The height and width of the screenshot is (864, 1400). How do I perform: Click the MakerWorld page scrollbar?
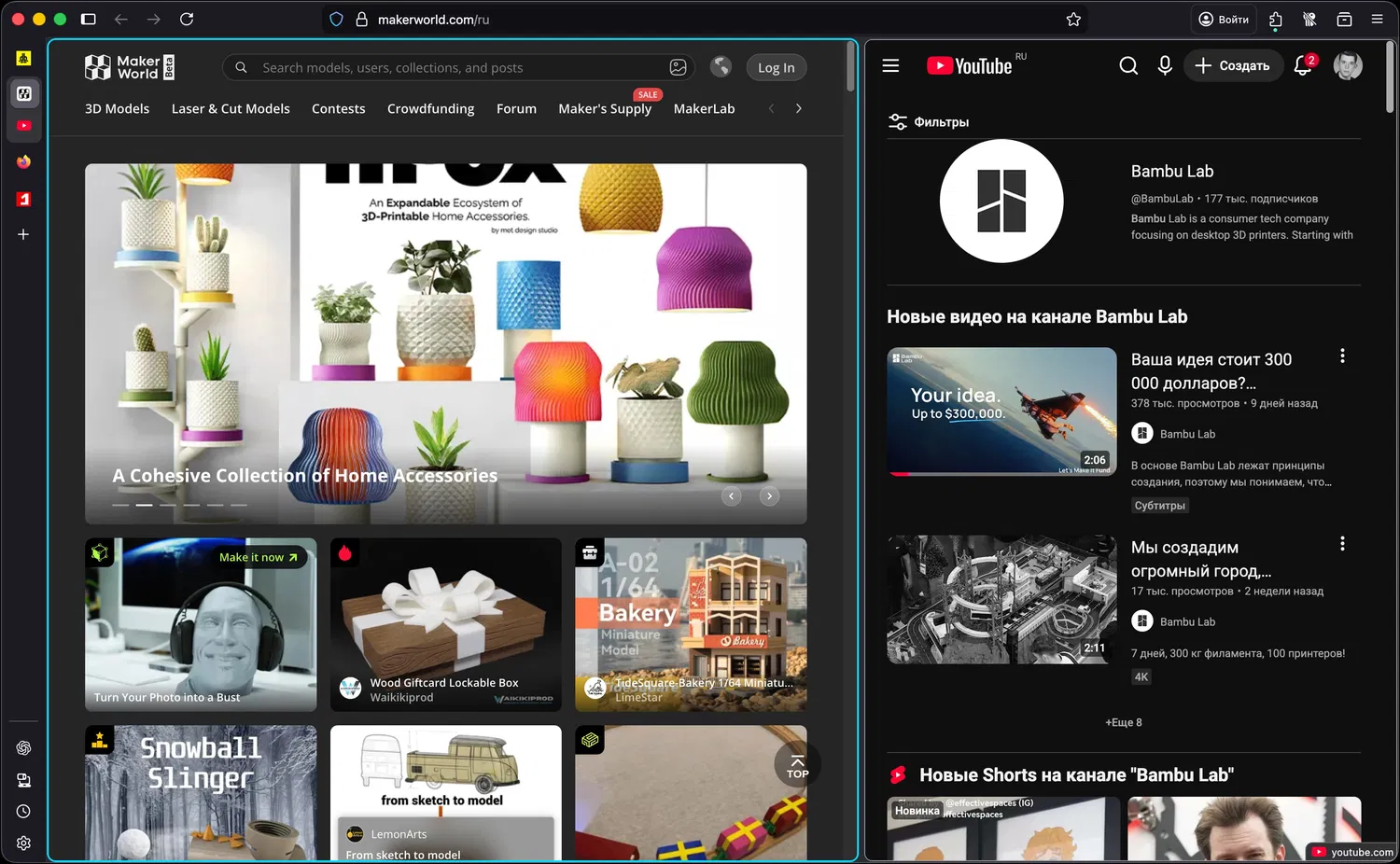(850, 69)
